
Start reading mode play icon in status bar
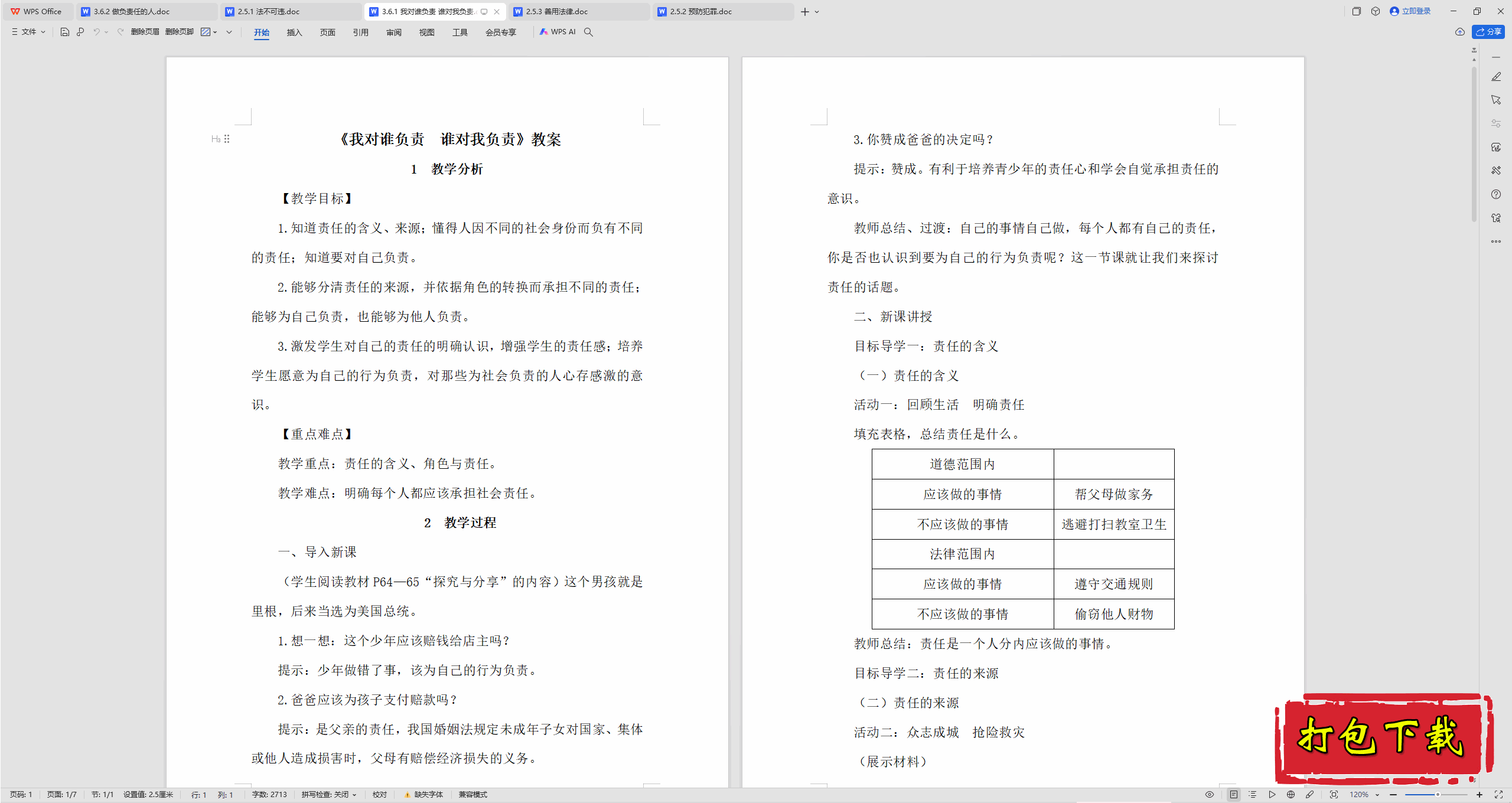click(x=1272, y=795)
